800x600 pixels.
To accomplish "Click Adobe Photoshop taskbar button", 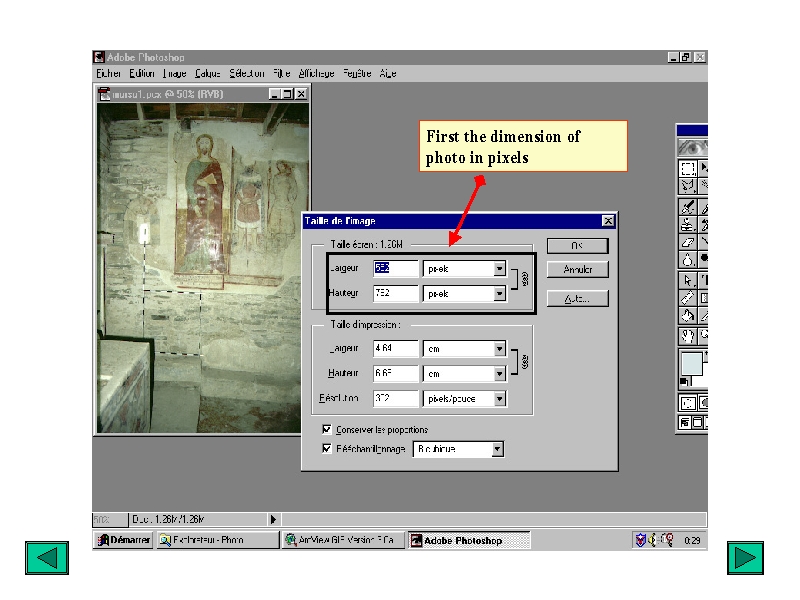I will 468,540.
